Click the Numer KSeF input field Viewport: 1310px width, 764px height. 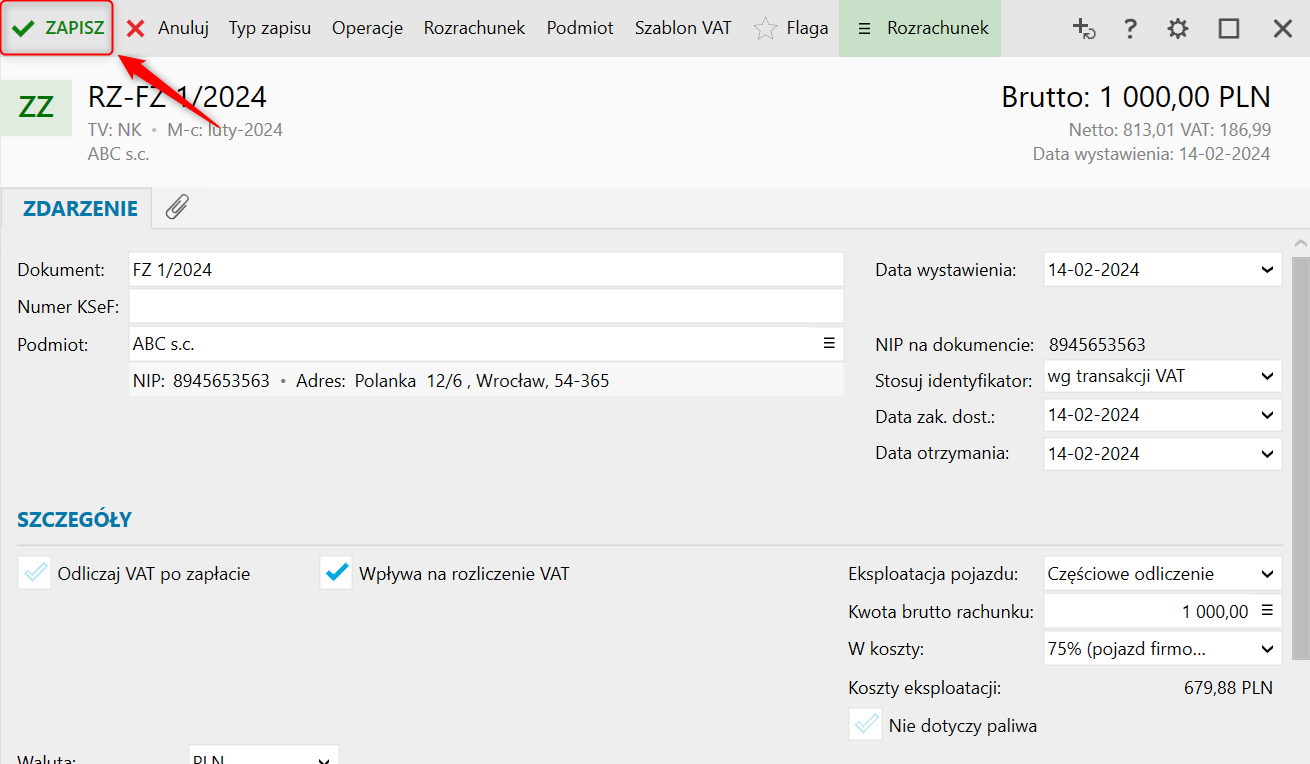tap(486, 307)
